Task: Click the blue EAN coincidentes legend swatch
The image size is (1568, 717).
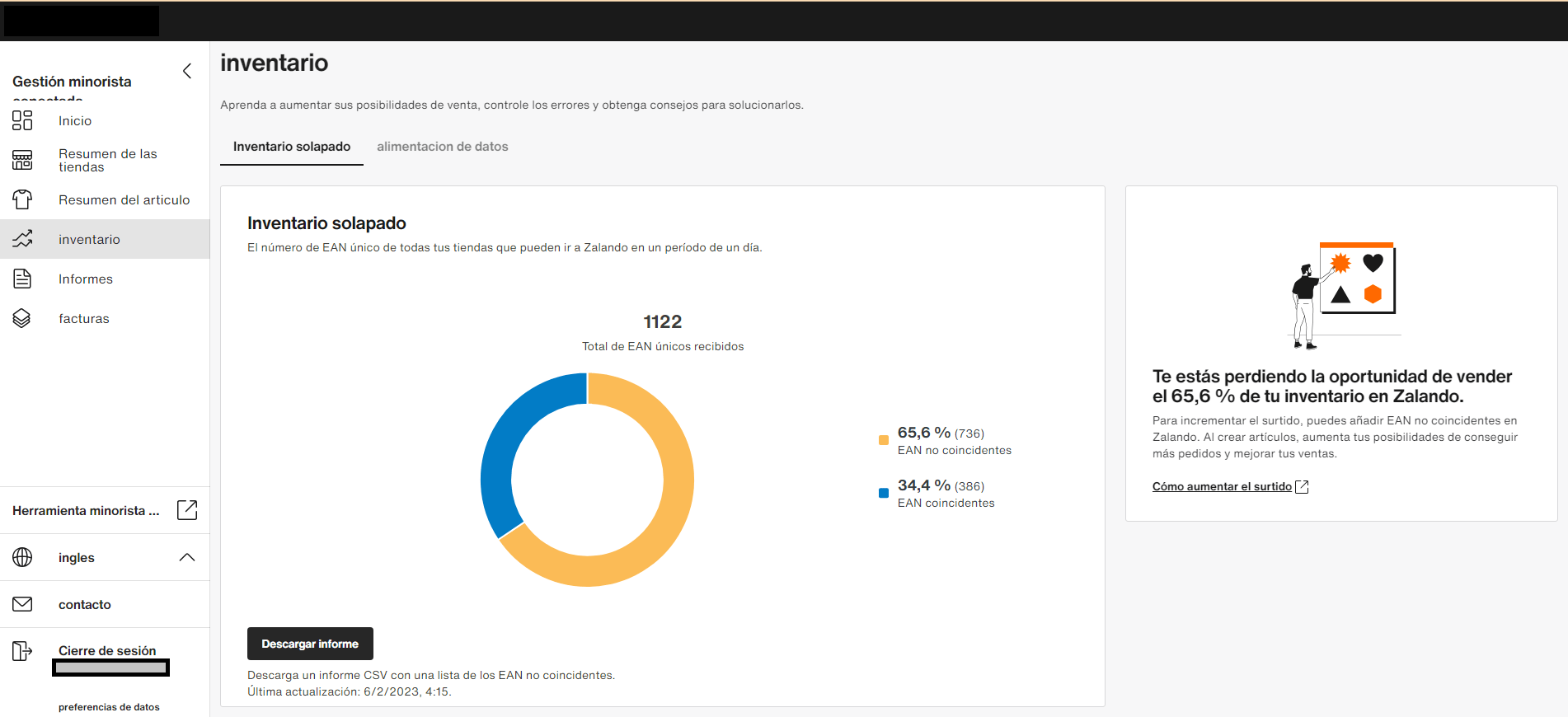Action: (884, 493)
